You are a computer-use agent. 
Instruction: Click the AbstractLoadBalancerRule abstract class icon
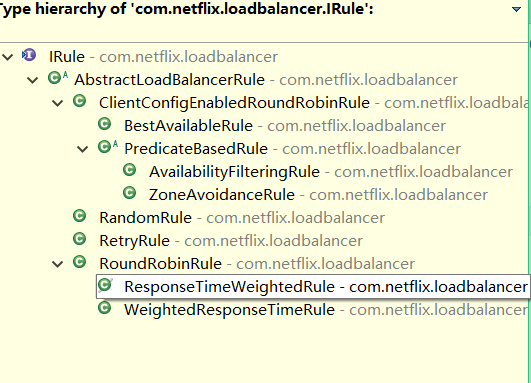point(58,78)
